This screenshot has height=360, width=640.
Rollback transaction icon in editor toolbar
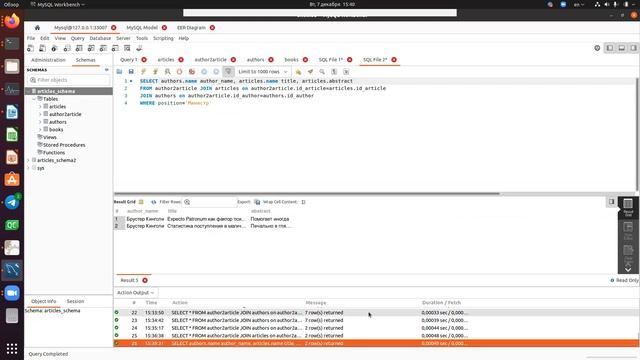tap(216, 72)
